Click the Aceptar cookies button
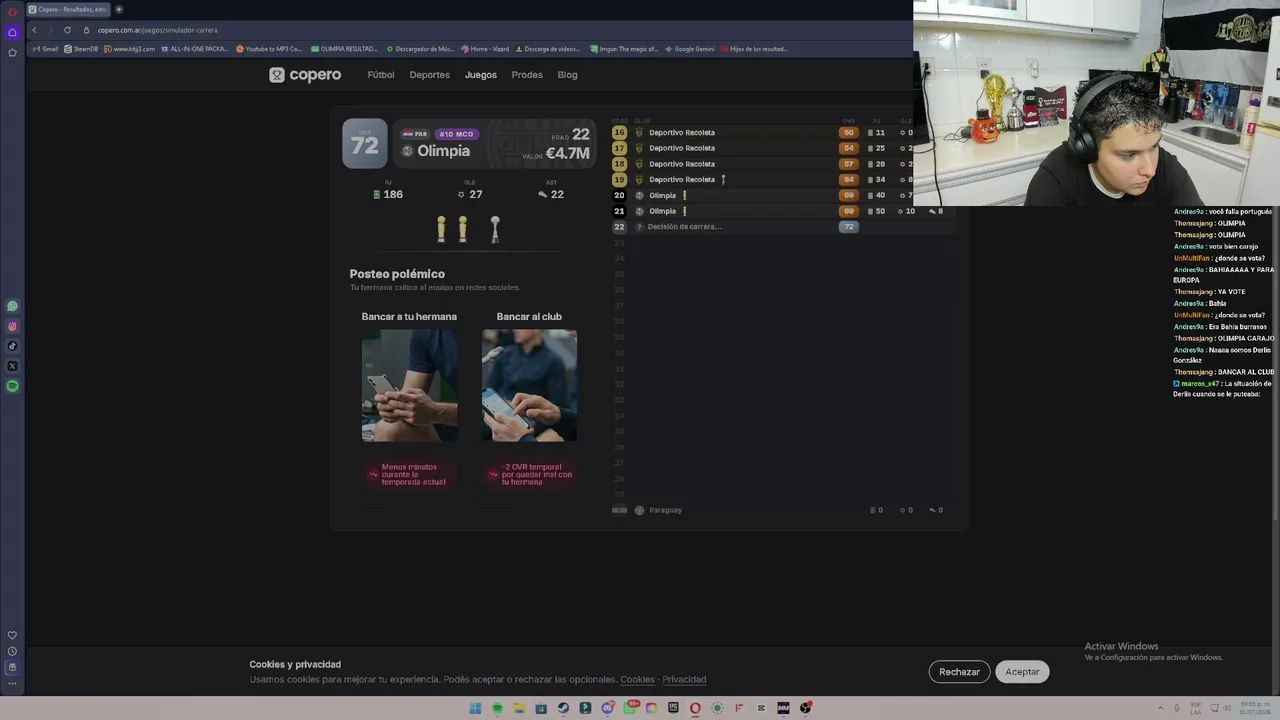The width and height of the screenshot is (1280, 720). click(1022, 672)
